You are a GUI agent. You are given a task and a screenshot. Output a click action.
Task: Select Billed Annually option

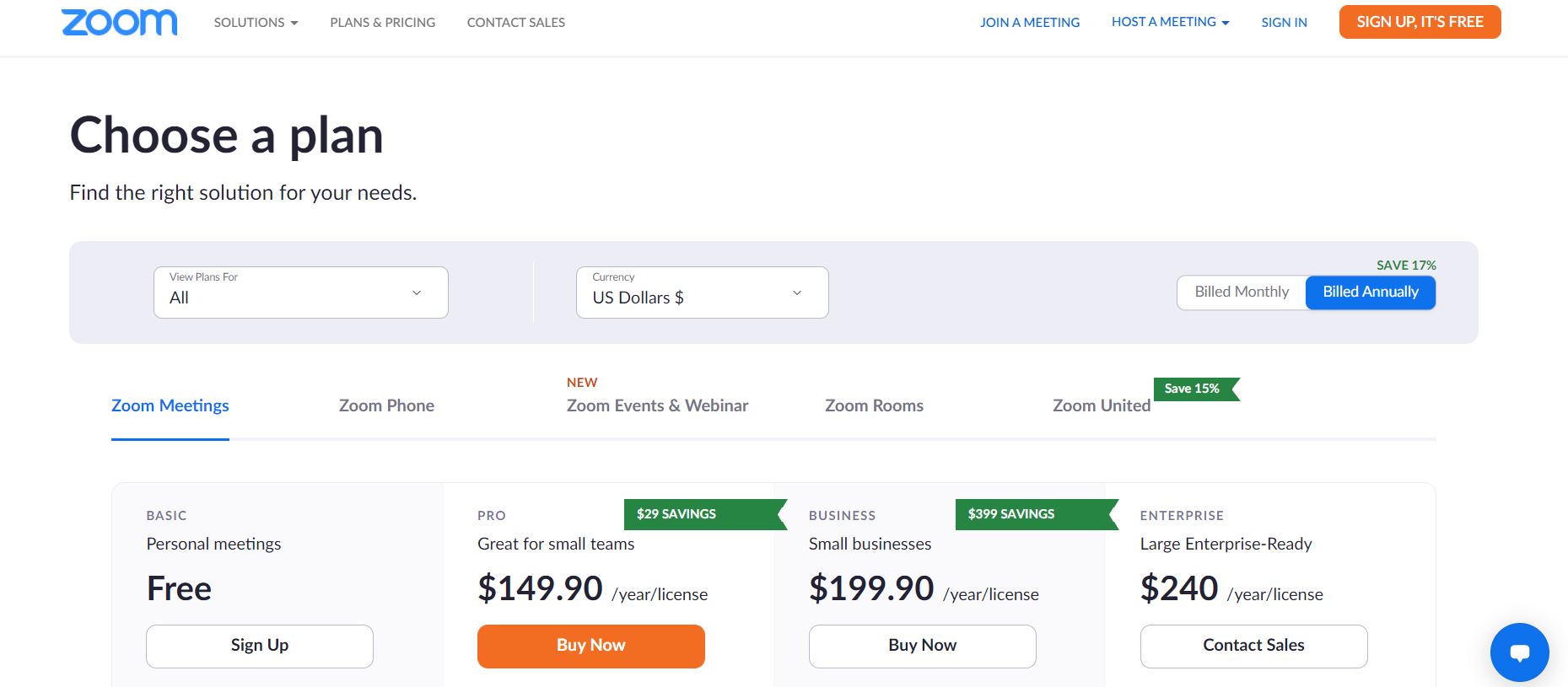point(1371,292)
